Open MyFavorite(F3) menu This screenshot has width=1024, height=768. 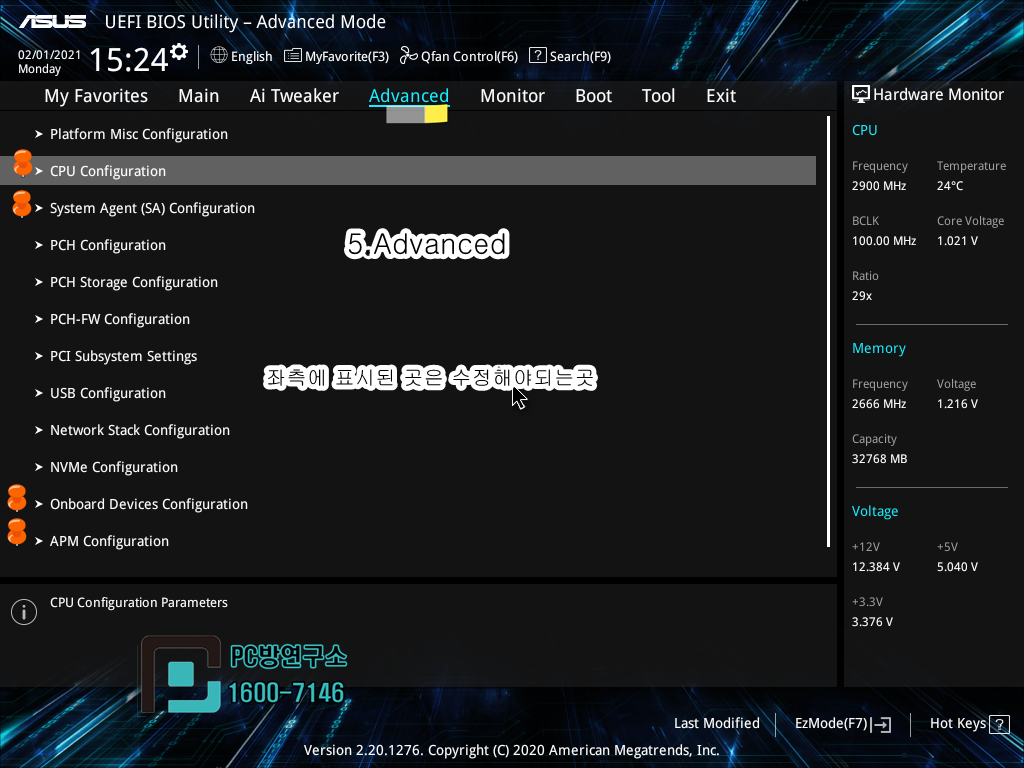click(x=347, y=56)
